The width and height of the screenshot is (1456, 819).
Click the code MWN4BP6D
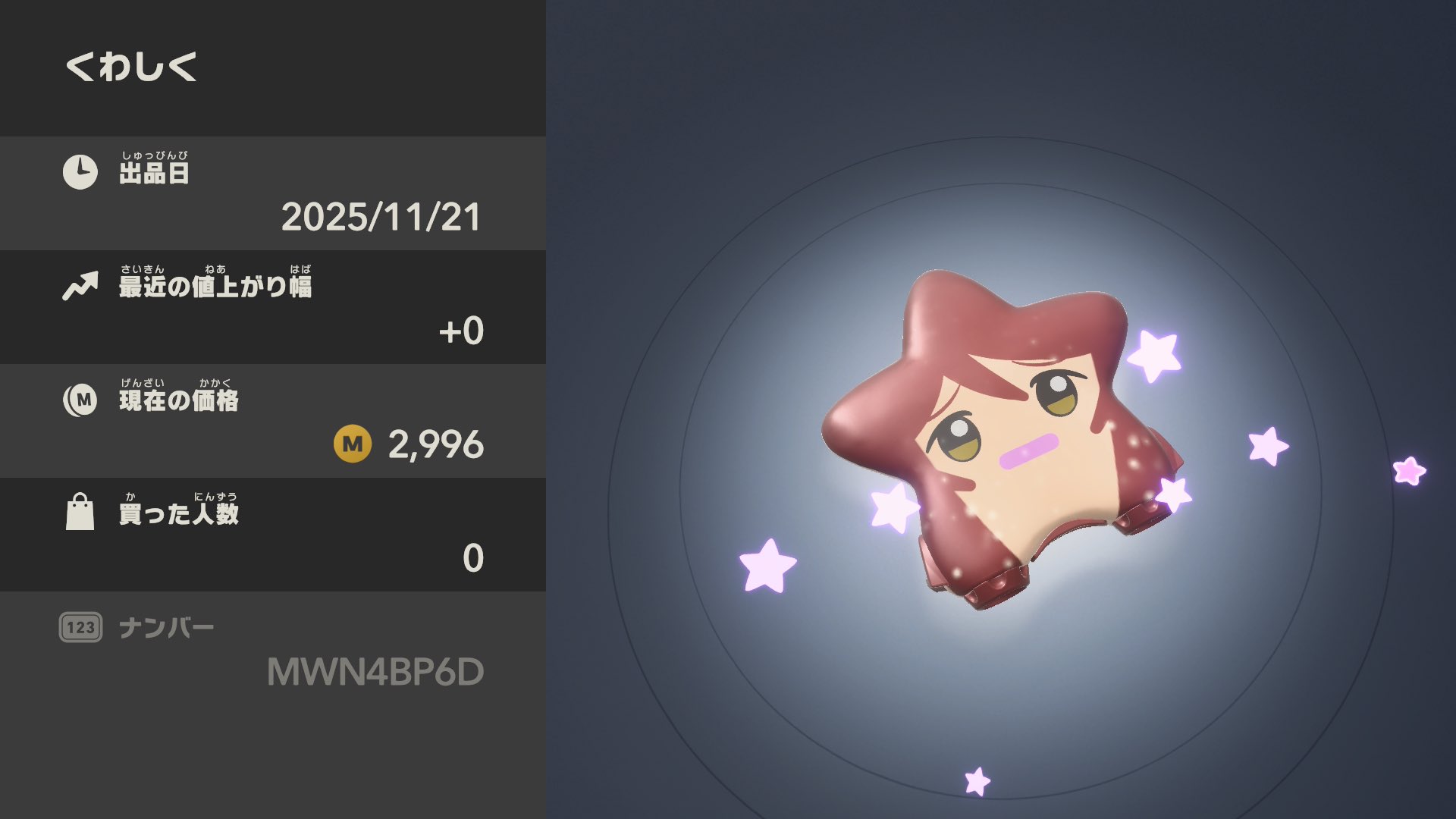[x=375, y=672]
